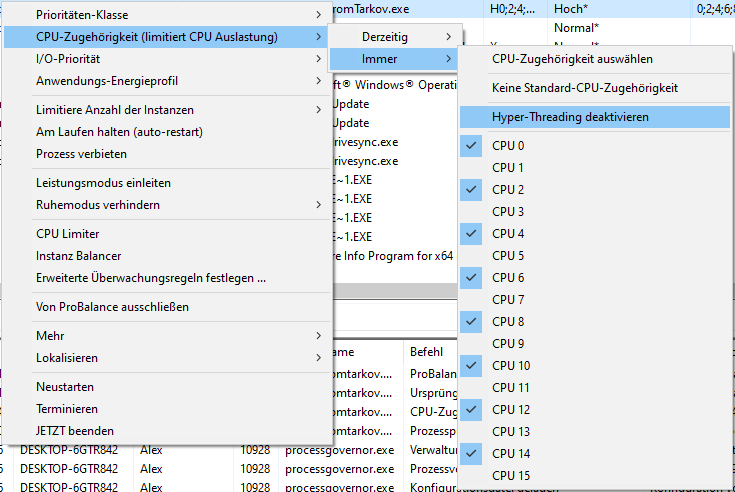Enable CPU 9 affinity entry
The height and width of the screenshot is (492, 735).
594,344
